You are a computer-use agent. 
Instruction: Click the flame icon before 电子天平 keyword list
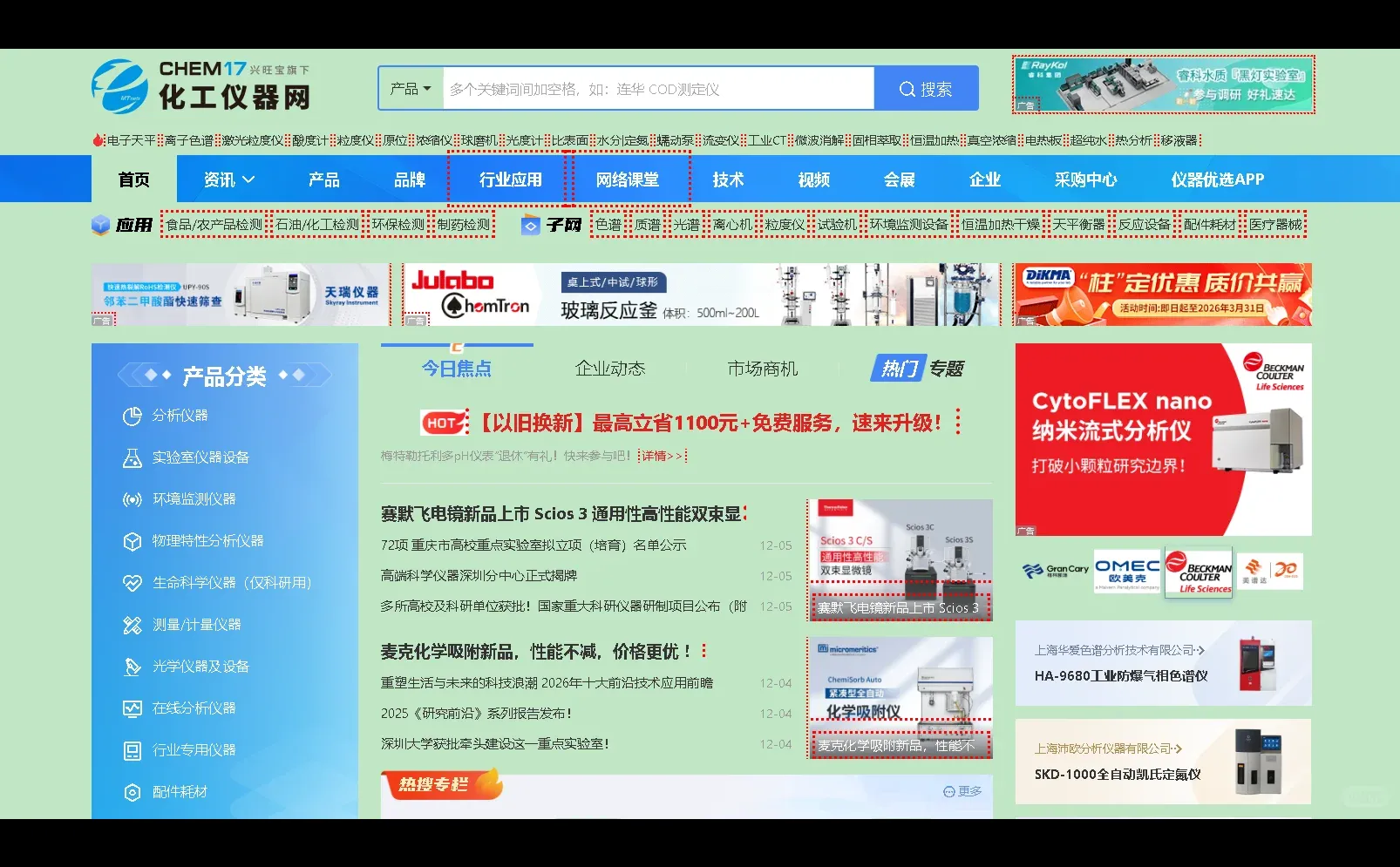pos(99,139)
